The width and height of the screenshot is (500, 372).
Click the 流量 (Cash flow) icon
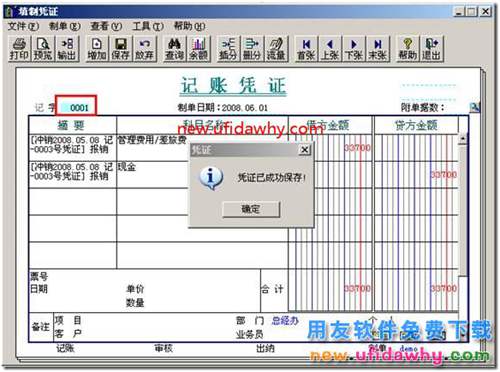276,49
